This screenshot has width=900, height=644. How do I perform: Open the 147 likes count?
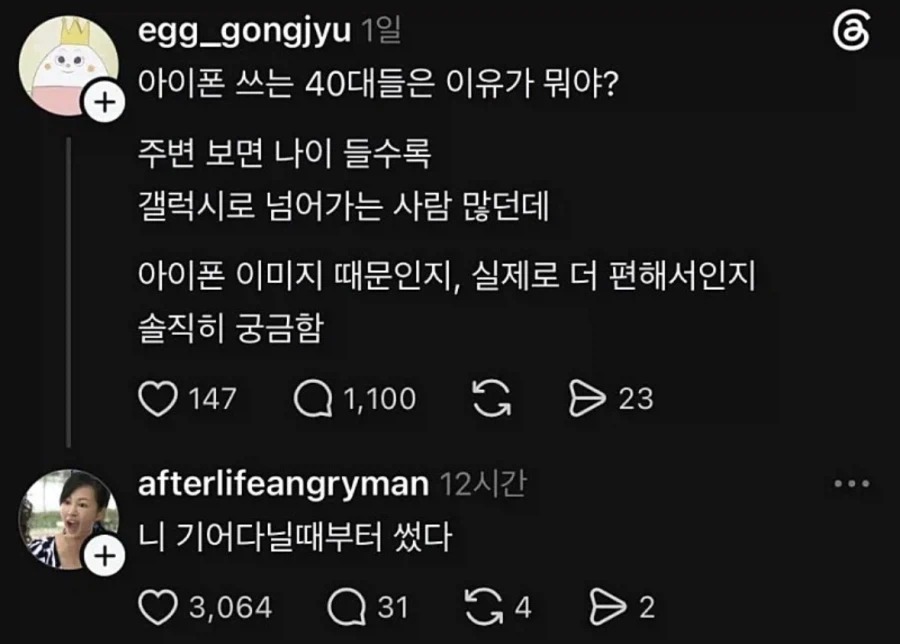tap(212, 399)
